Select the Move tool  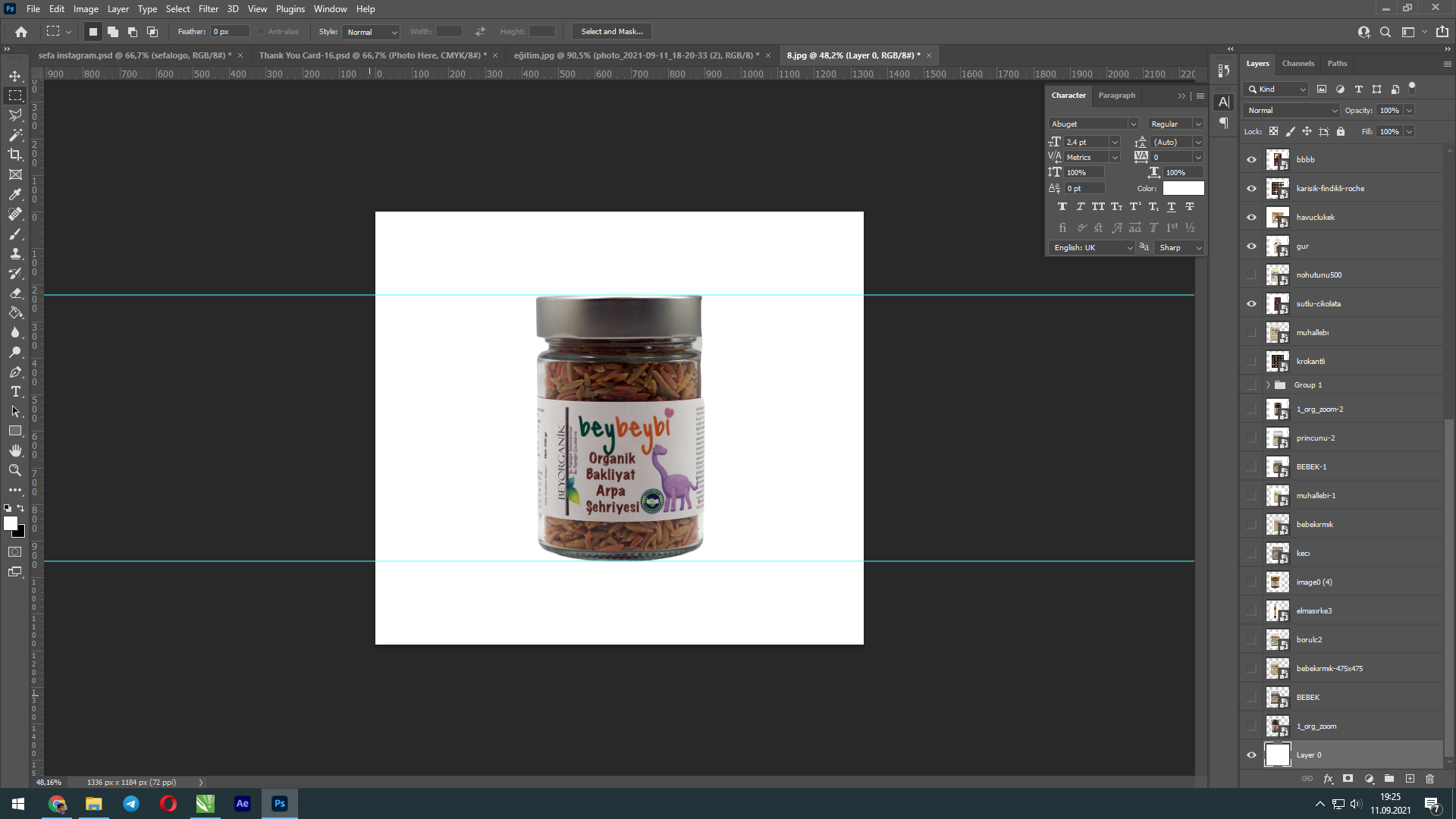click(x=15, y=76)
